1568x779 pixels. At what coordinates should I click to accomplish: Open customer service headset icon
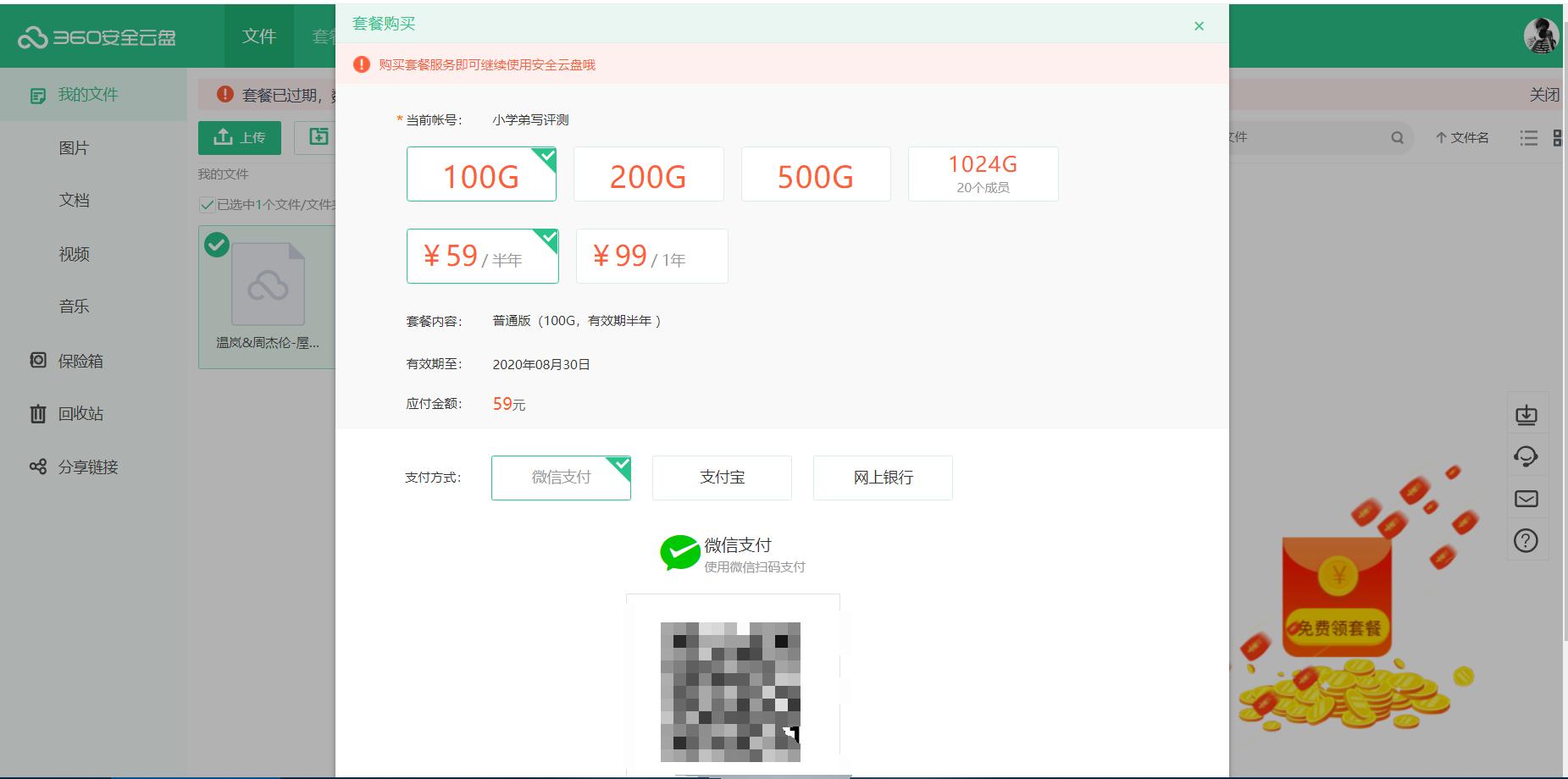point(1527,456)
